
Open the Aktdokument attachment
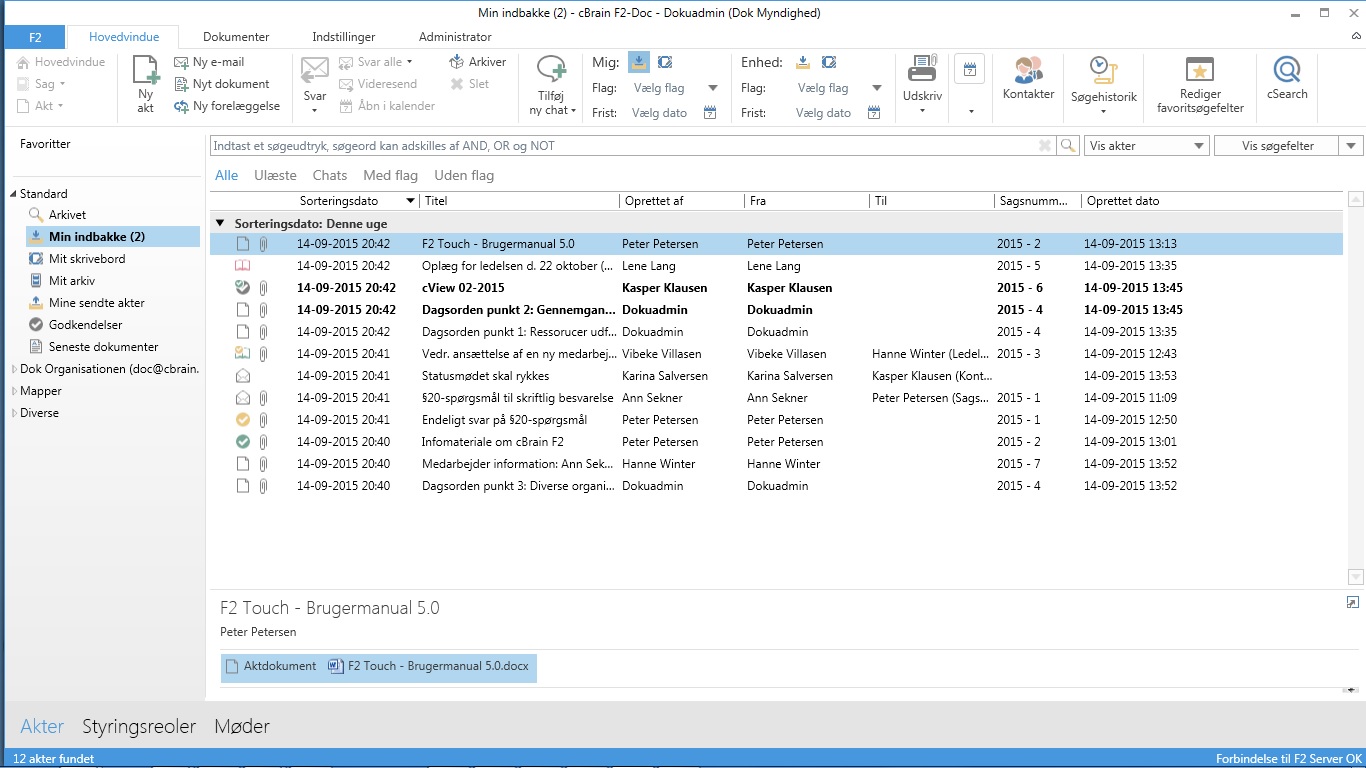click(271, 666)
